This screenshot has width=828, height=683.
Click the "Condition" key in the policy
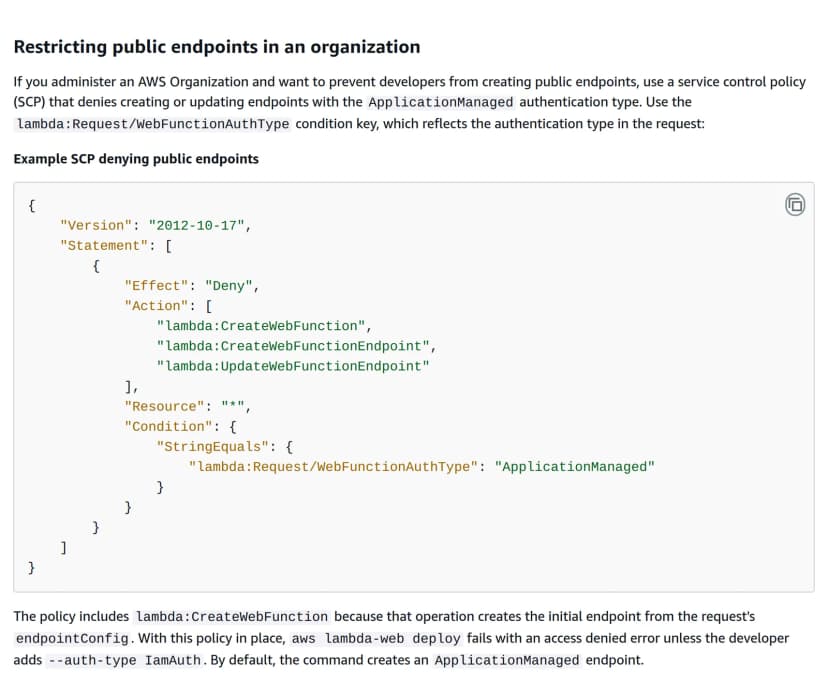tap(168, 426)
